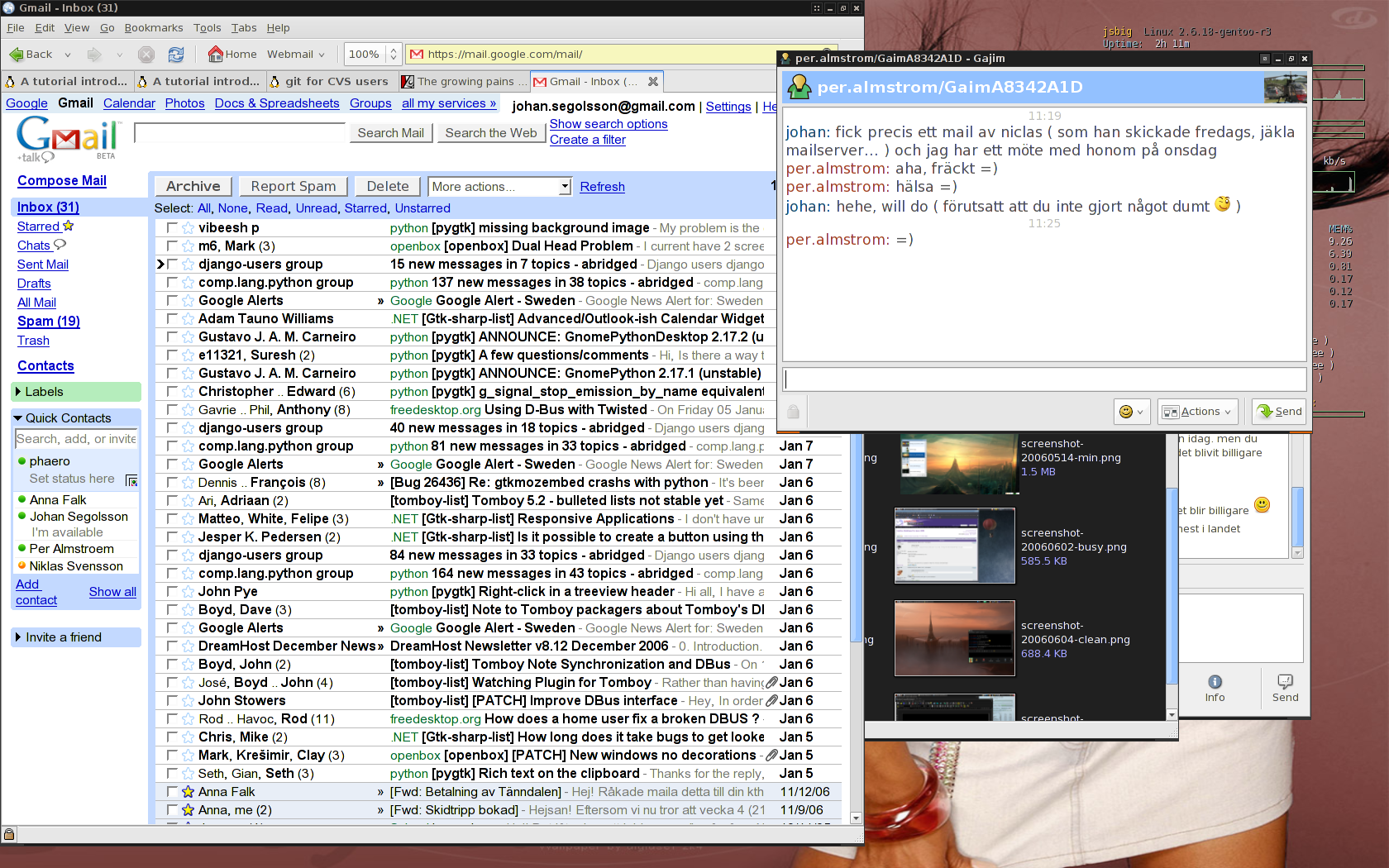Open the 'More actions...' dropdown
The width and height of the screenshot is (1389, 868).
(499, 187)
